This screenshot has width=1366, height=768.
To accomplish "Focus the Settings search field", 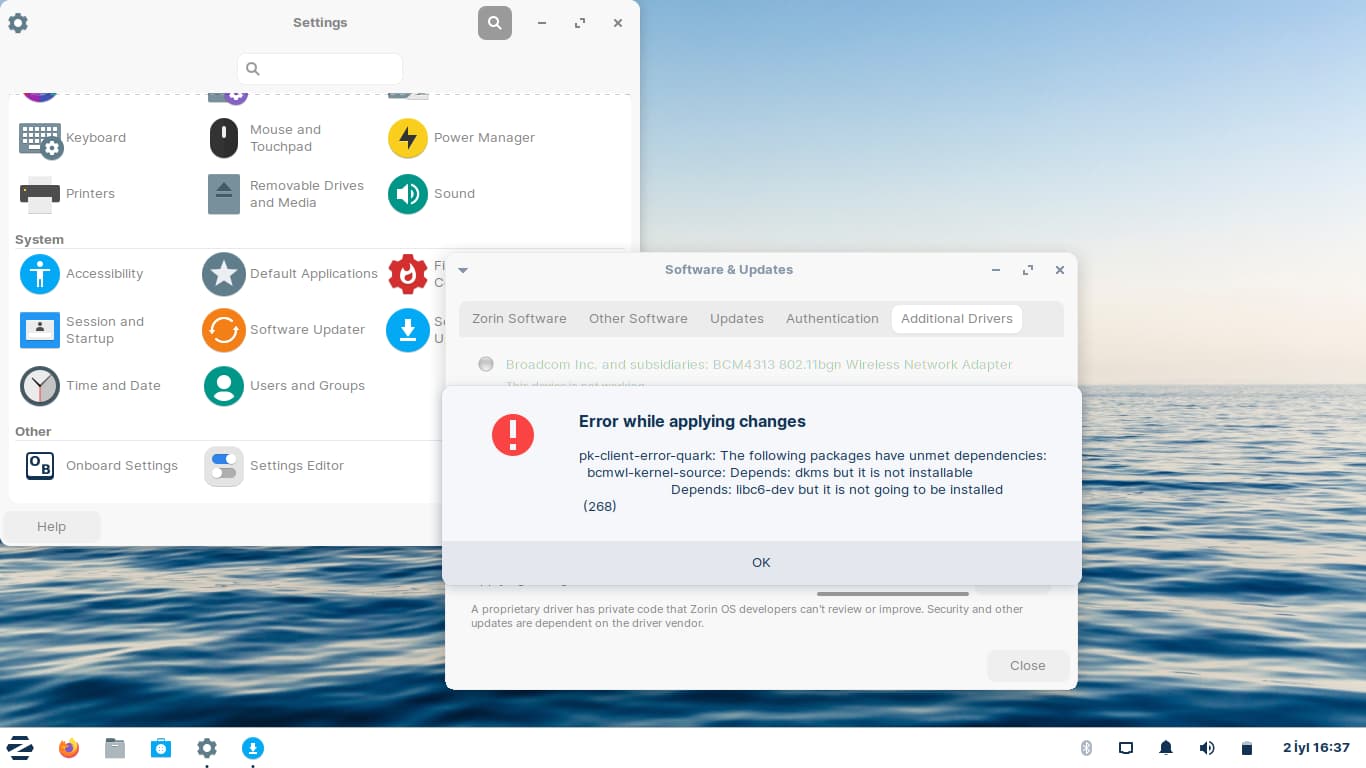I will click(x=320, y=69).
